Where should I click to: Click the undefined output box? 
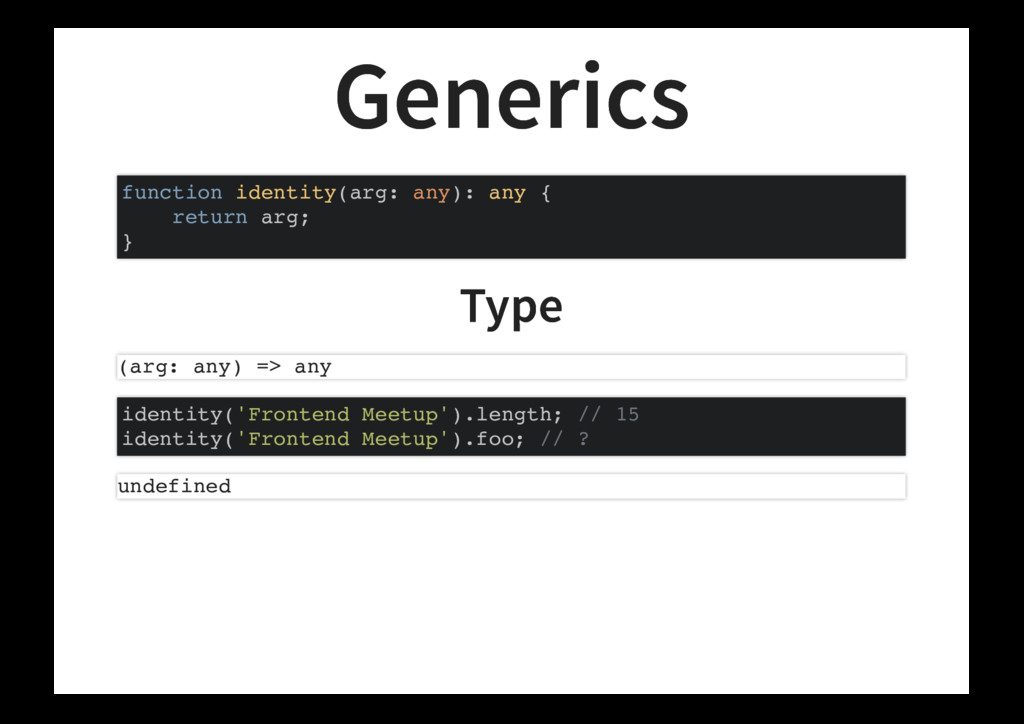[511, 486]
